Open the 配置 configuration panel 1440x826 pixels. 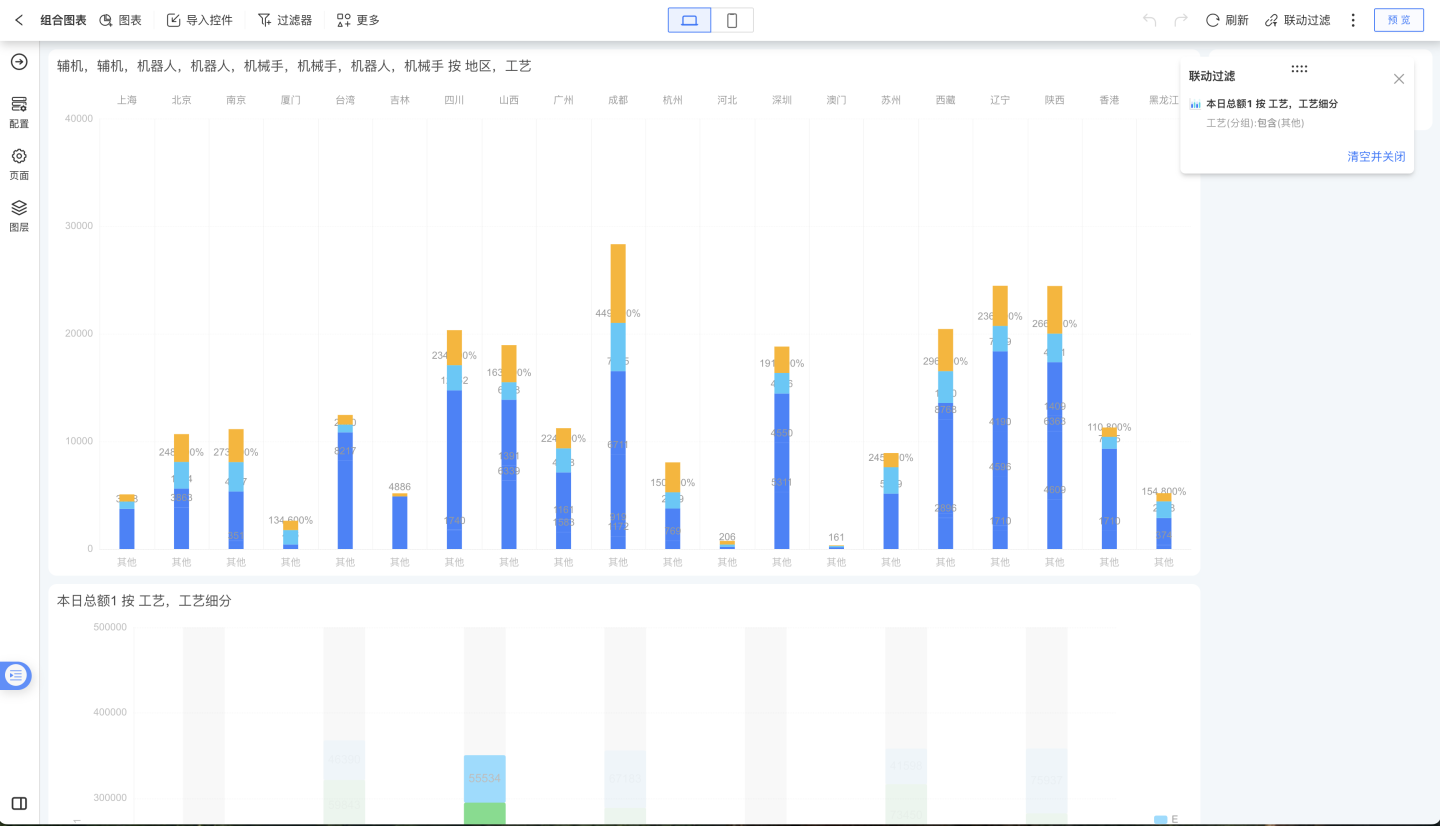point(19,112)
